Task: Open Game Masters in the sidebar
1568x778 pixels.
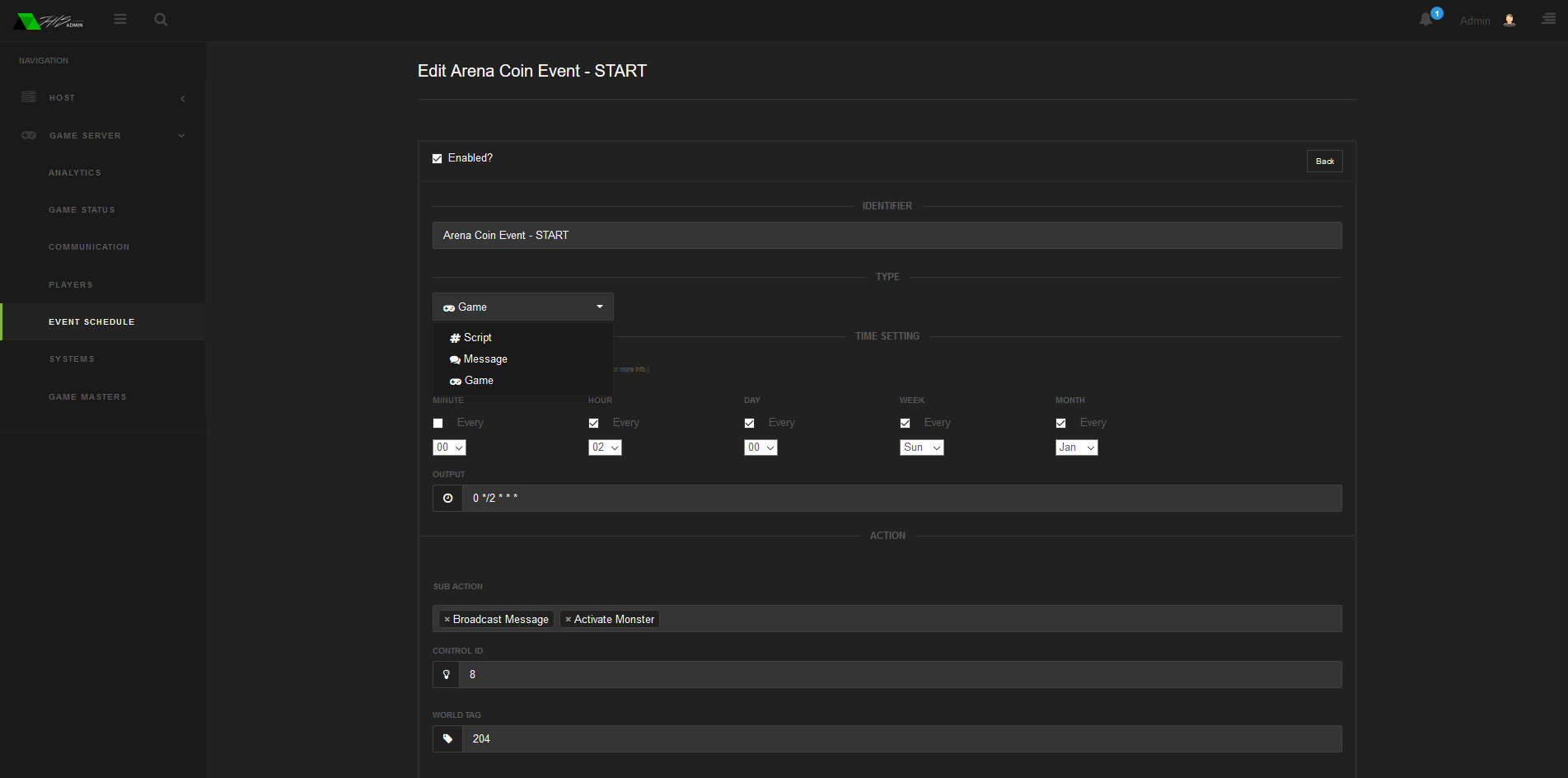Action: click(x=87, y=397)
